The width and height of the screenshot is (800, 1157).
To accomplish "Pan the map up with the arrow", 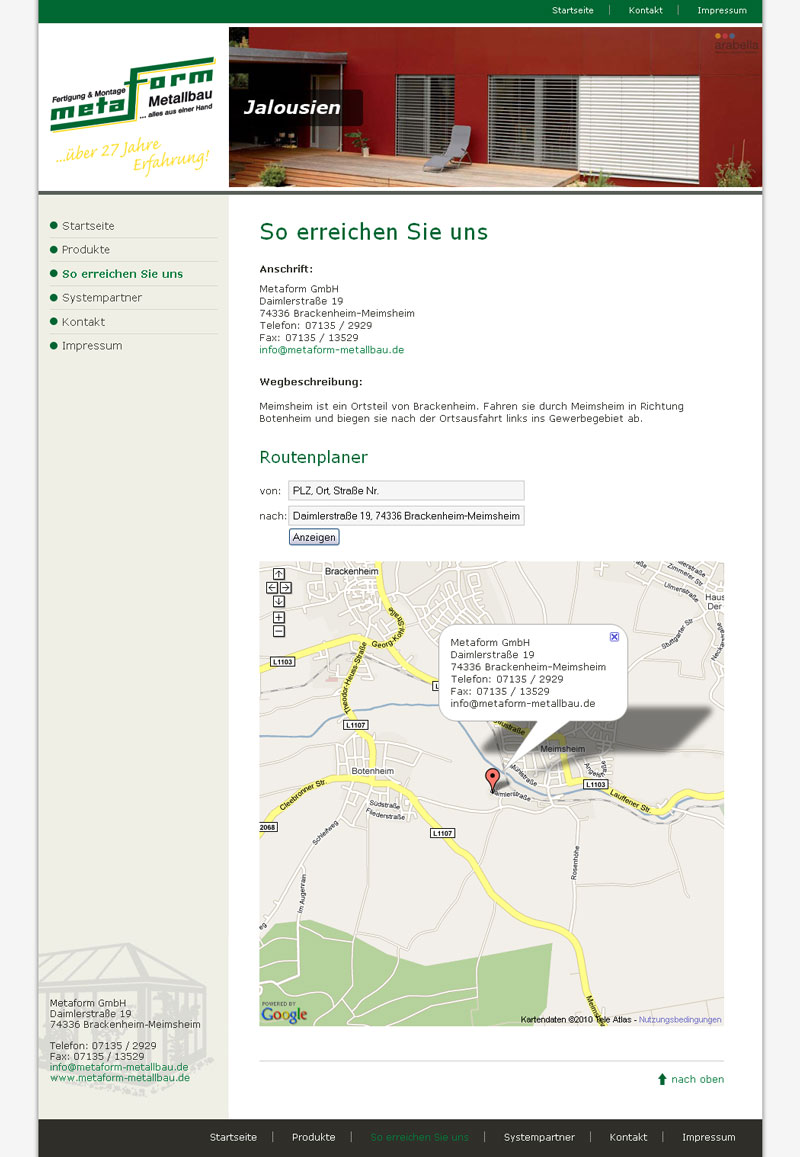I will coord(279,574).
